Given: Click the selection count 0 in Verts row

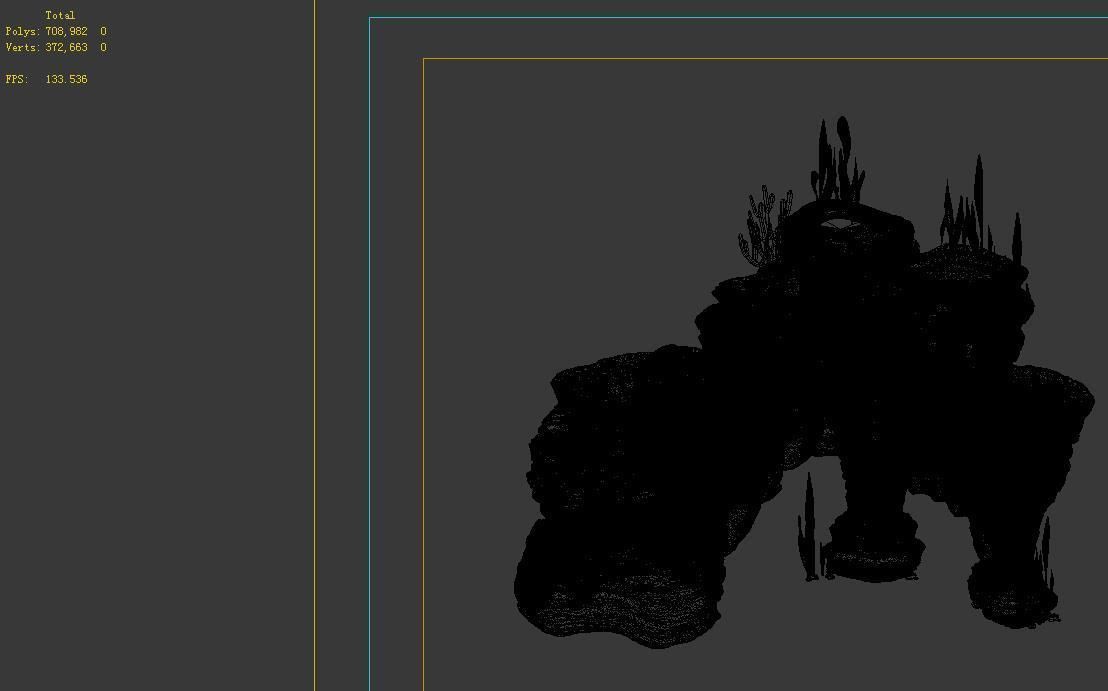Looking at the screenshot, I should [103, 47].
